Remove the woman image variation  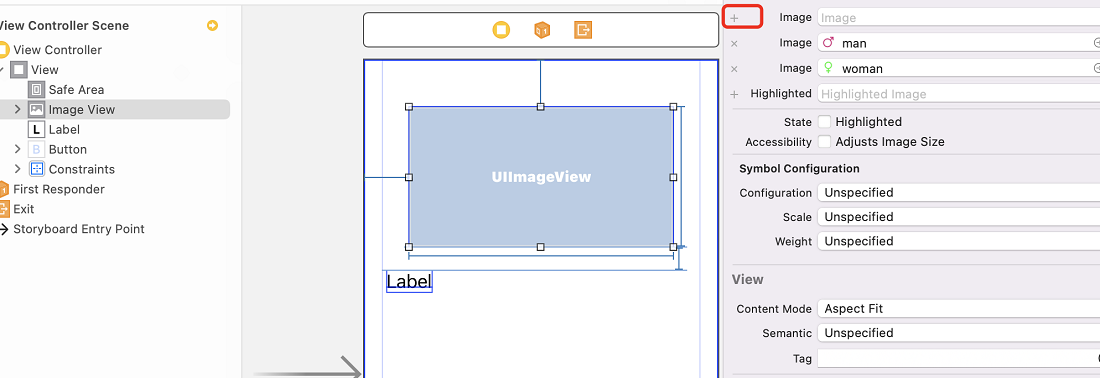pos(735,69)
